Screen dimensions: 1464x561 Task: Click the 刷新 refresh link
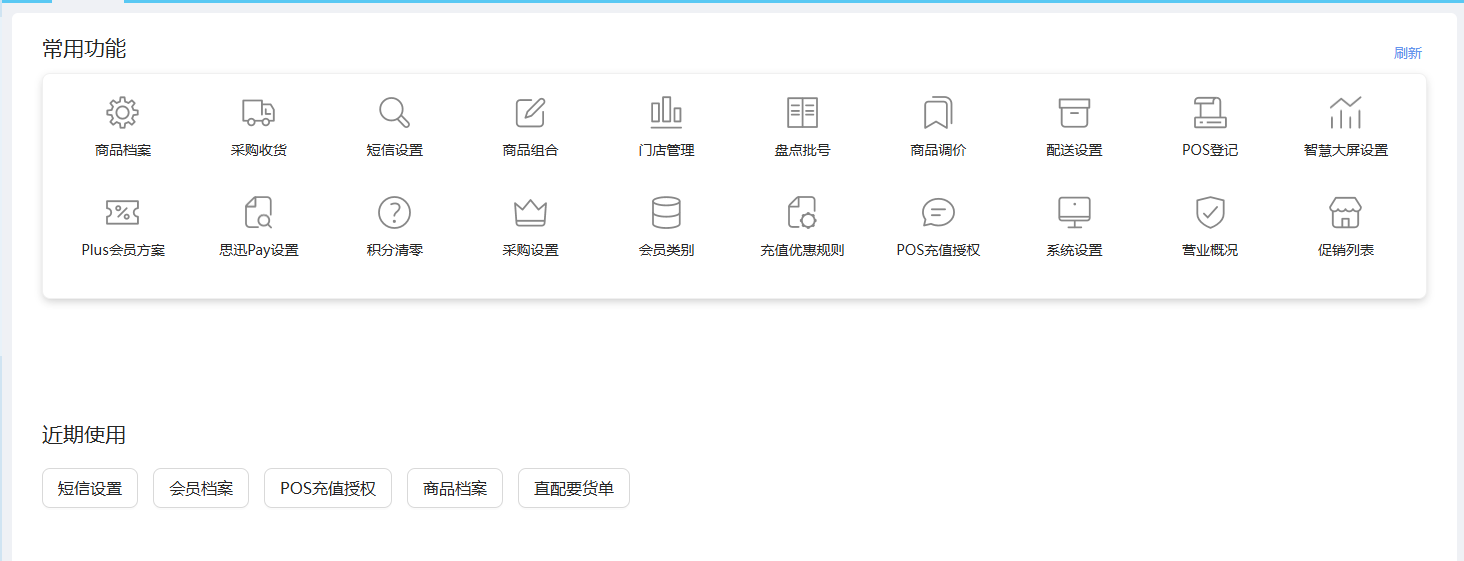click(1408, 53)
